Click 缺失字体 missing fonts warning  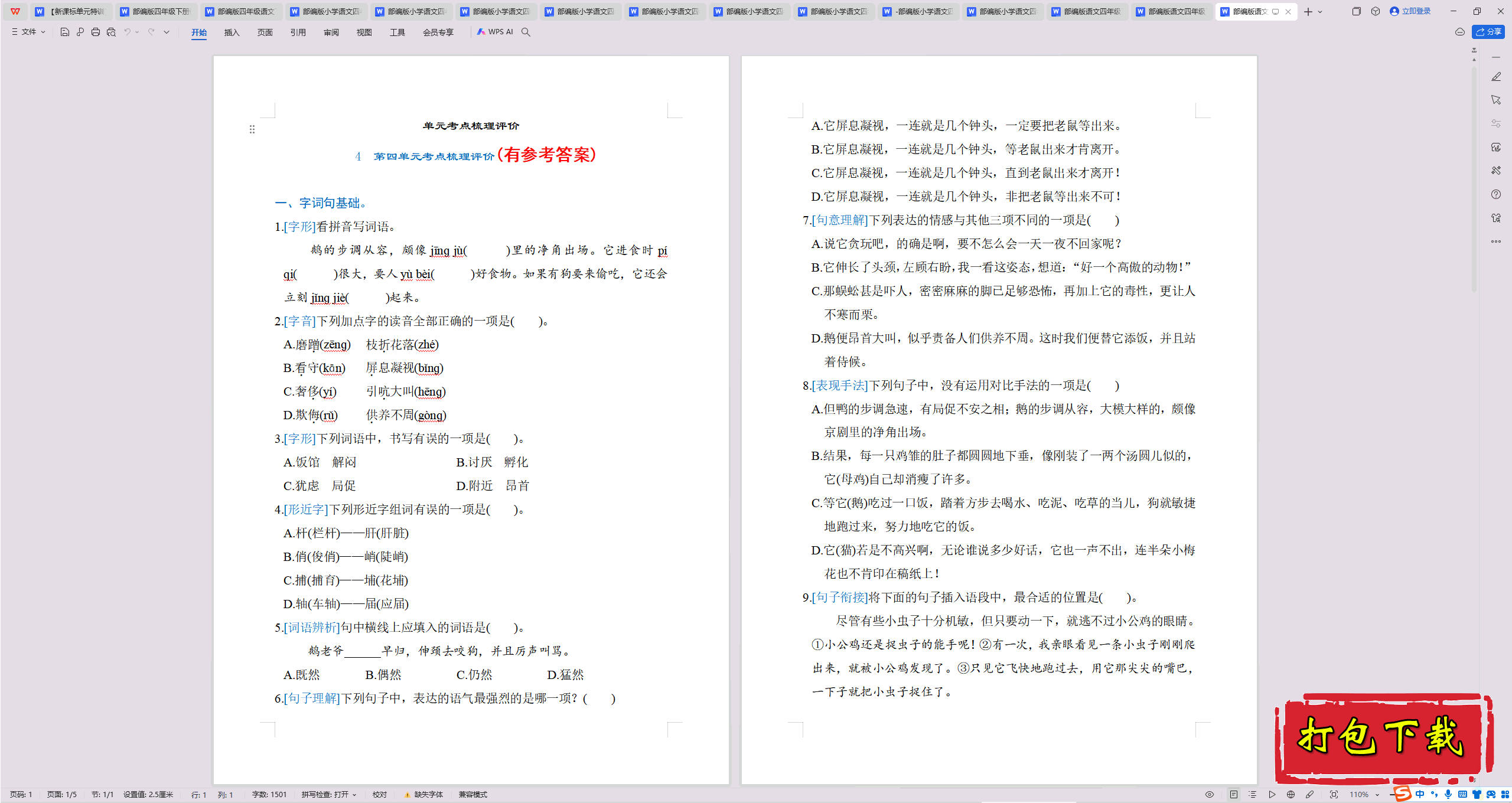(x=424, y=794)
